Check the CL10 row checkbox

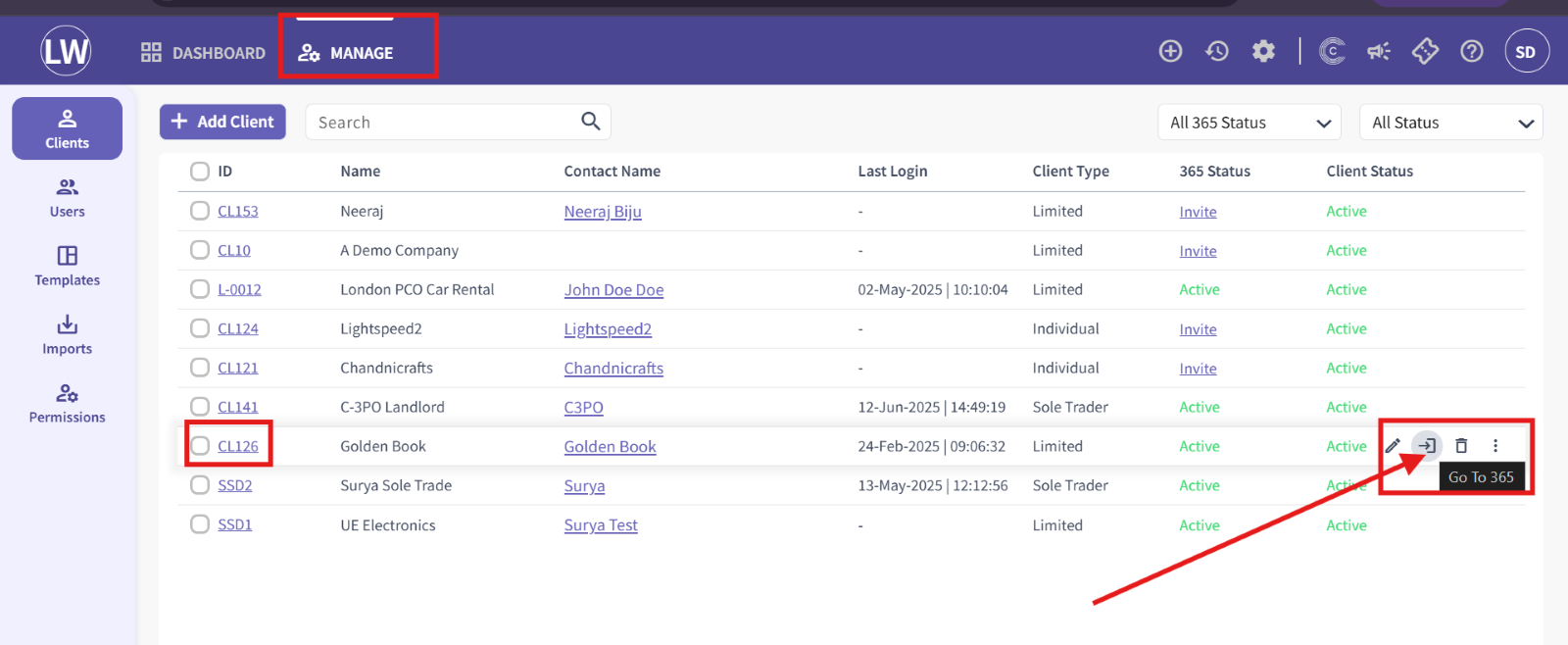coord(200,250)
